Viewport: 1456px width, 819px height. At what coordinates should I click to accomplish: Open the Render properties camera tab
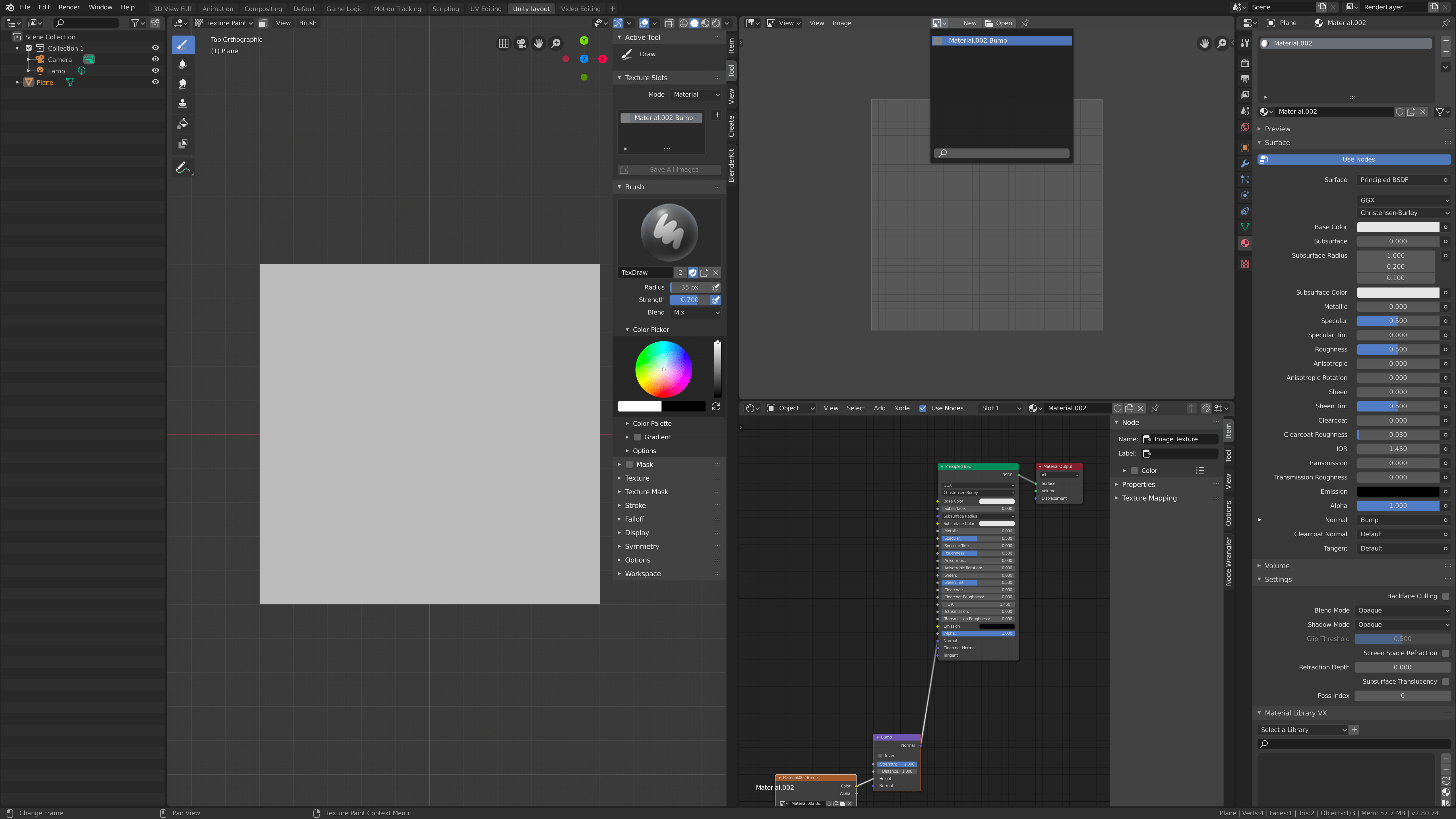point(1245,63)
